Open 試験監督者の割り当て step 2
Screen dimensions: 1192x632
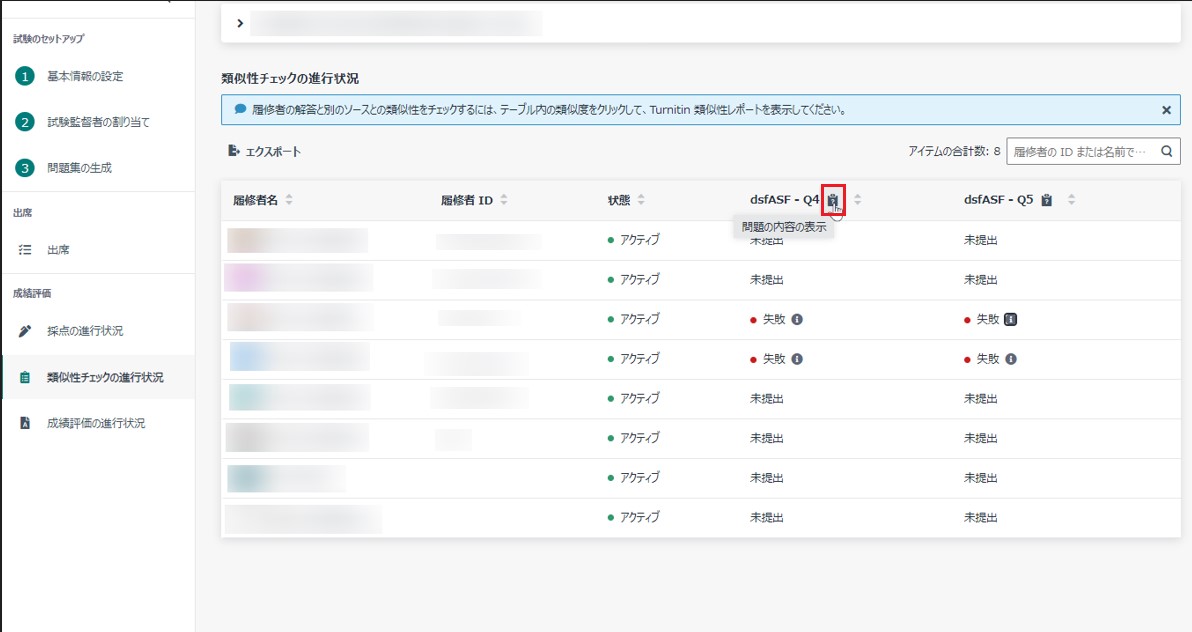click(x=98, y=122)
